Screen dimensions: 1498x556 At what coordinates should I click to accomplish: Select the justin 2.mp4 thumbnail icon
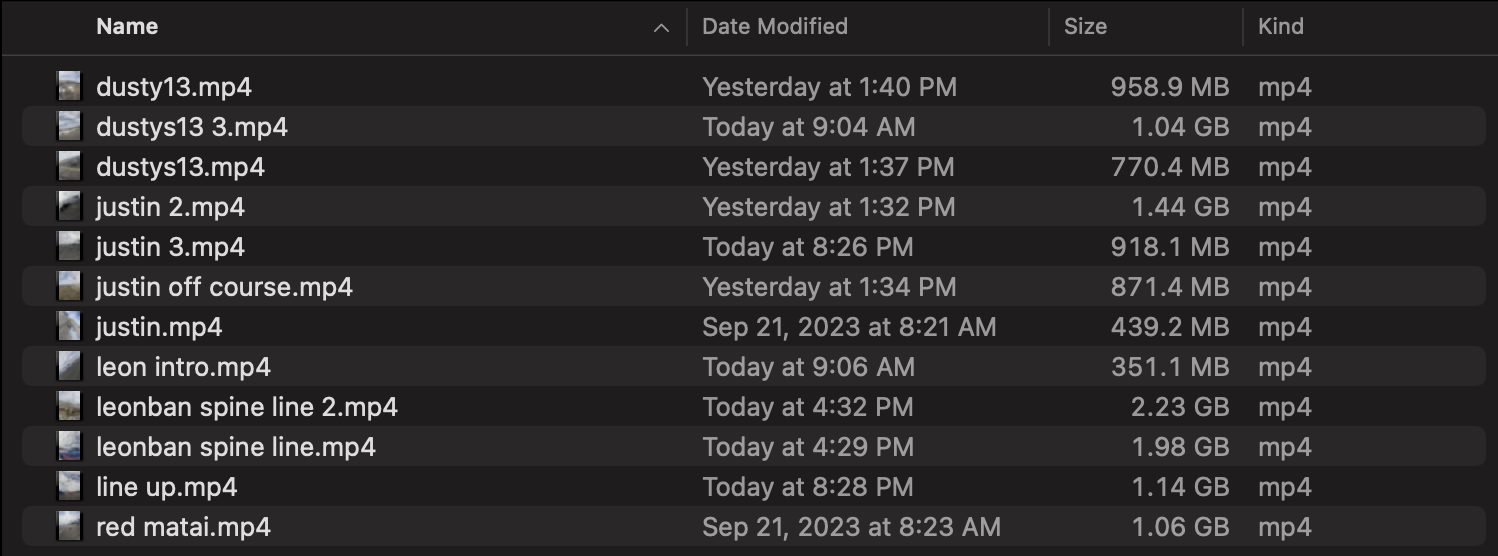click(69, 207)
